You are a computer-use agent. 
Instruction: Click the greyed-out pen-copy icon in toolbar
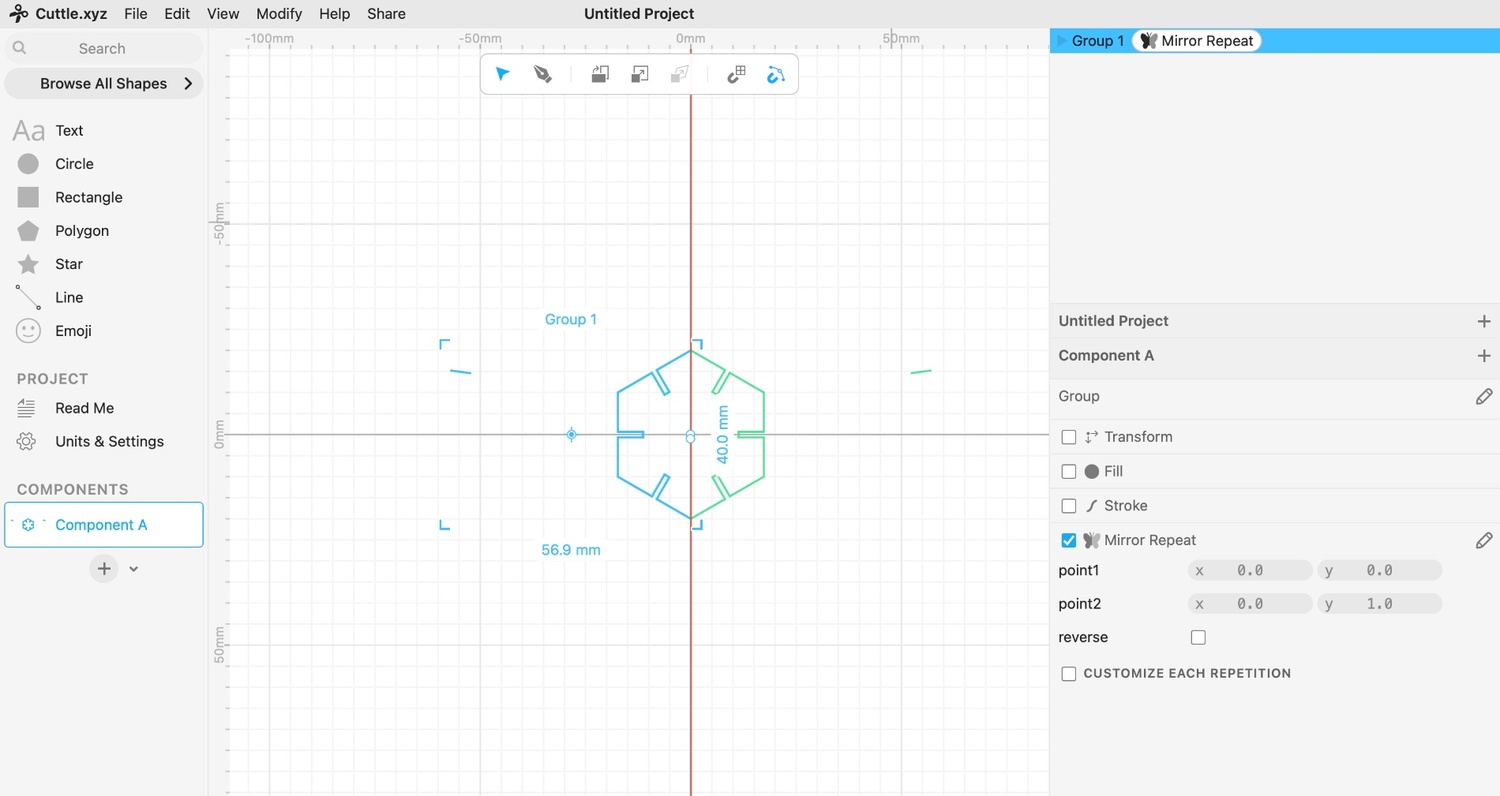(680, 74)
